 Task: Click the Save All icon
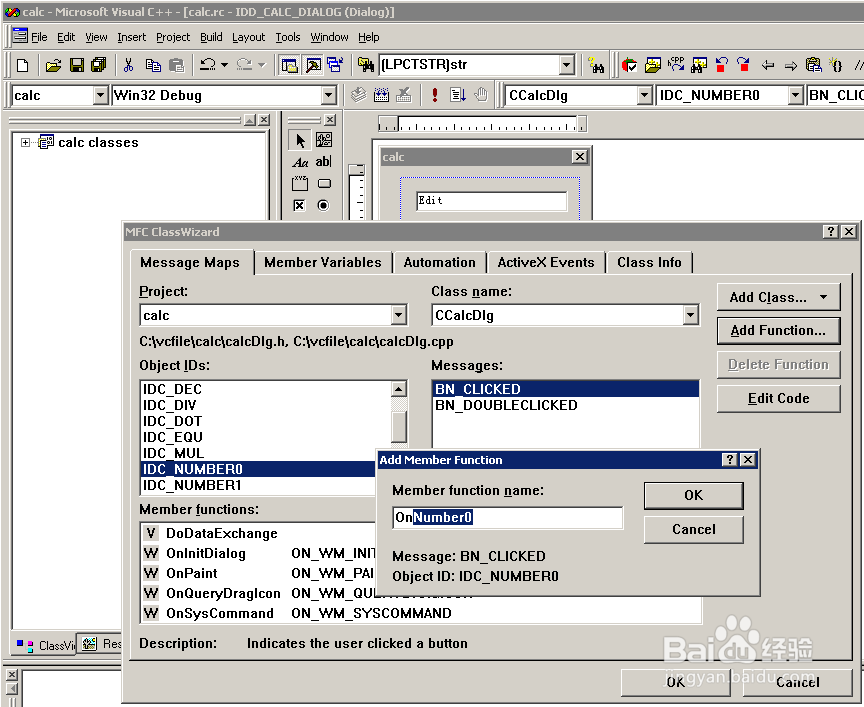pos(99,65)
